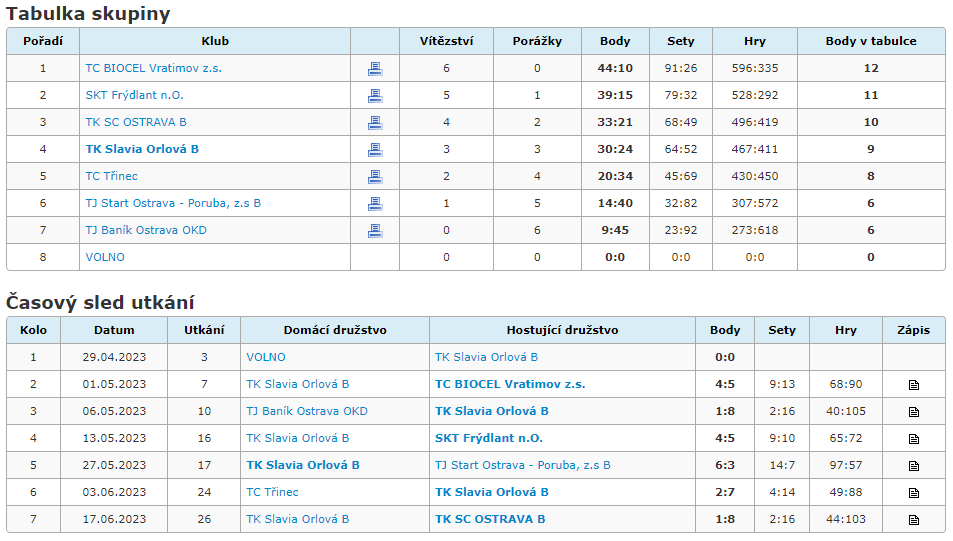Select score 44:10 in standings table
The image size is (953, 541).
pyautogui.click(x=615, y=68)
